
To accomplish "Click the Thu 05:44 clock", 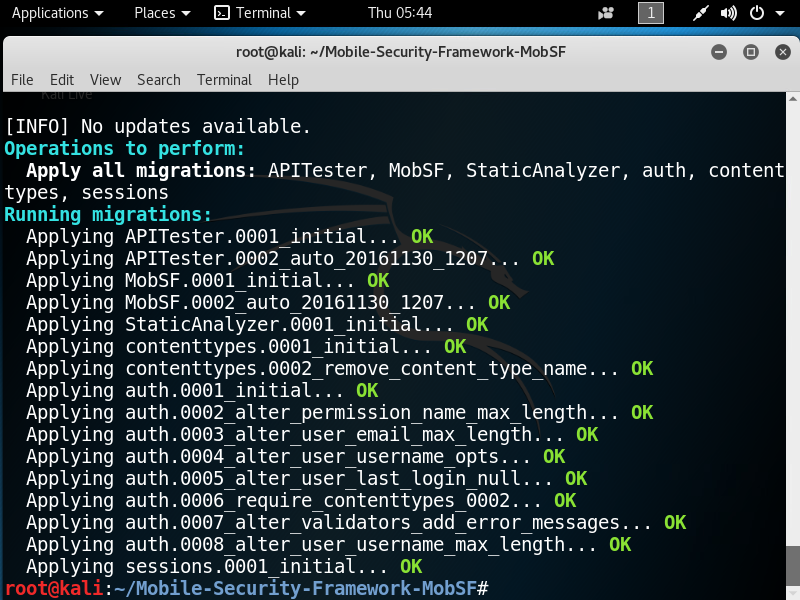I will pyautogui.click(x=400, y=13).
